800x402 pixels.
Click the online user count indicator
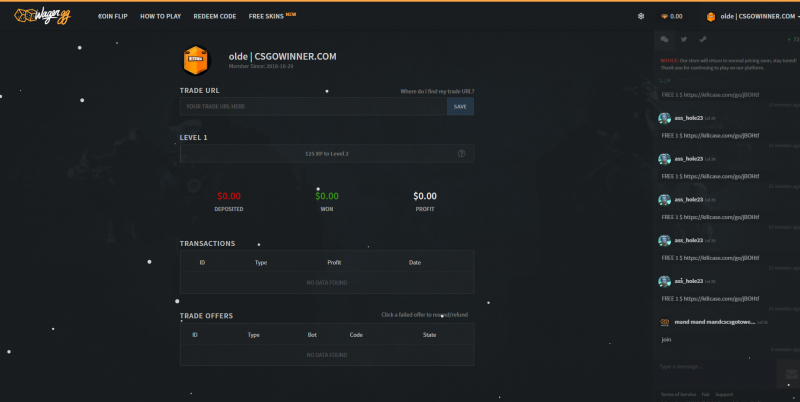pyautogui.click(x=794, y=39)
